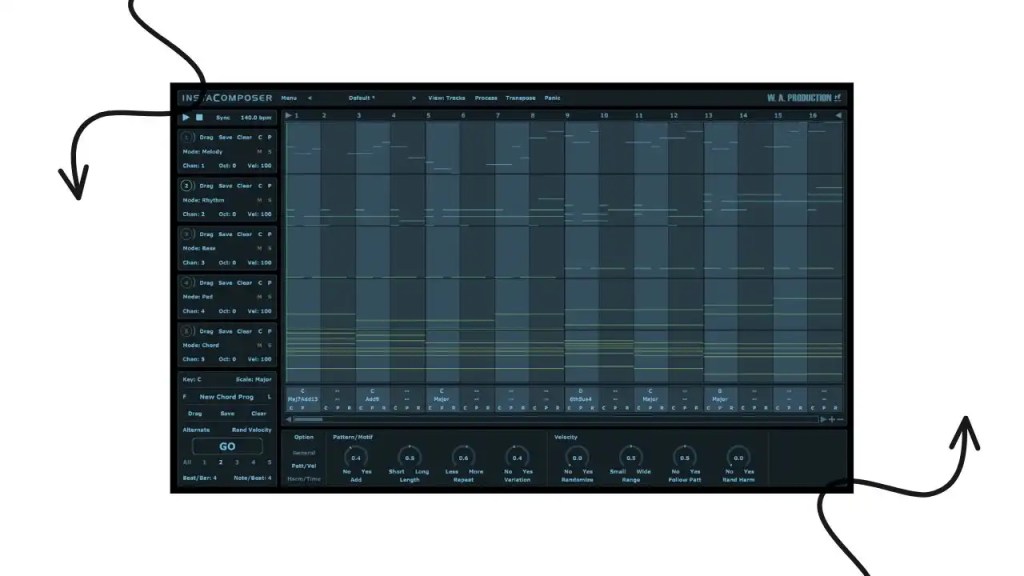Solo the Pad track
The height and width of the screenshot is (576, 1024).
269,296
